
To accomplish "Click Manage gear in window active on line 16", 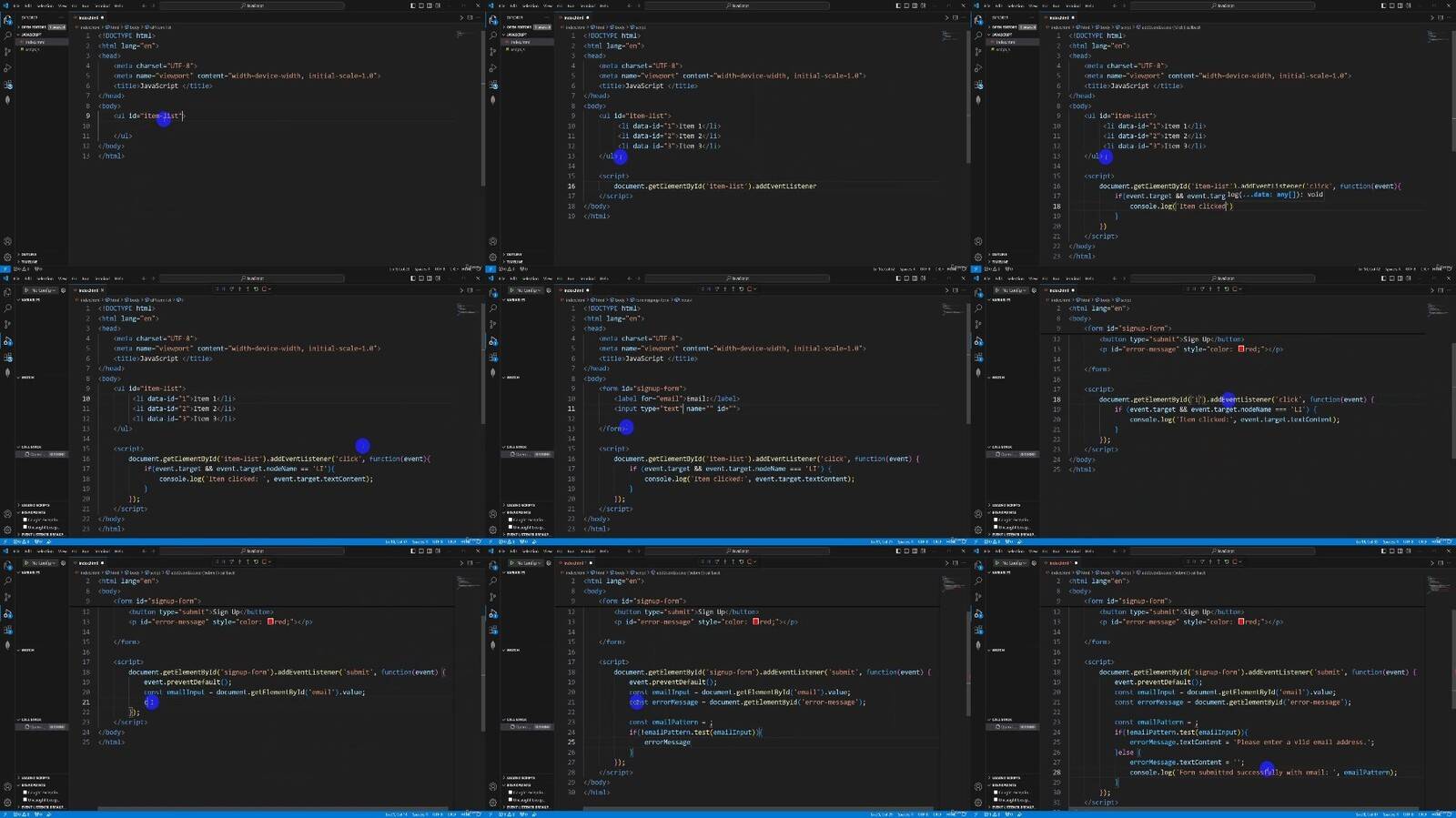I will 492,257.
